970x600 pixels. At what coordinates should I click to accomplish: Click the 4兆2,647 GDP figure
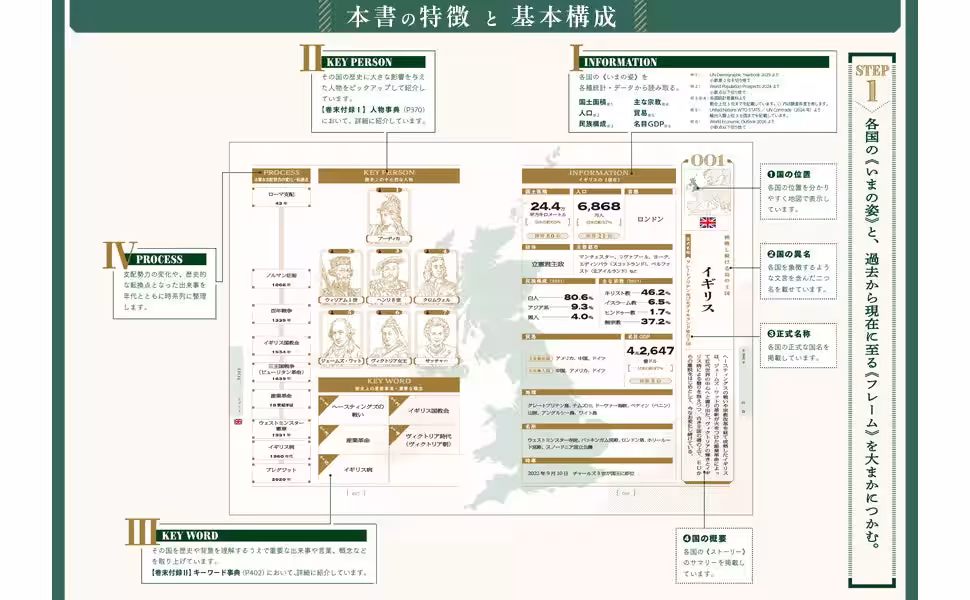(x=650, y=351)
